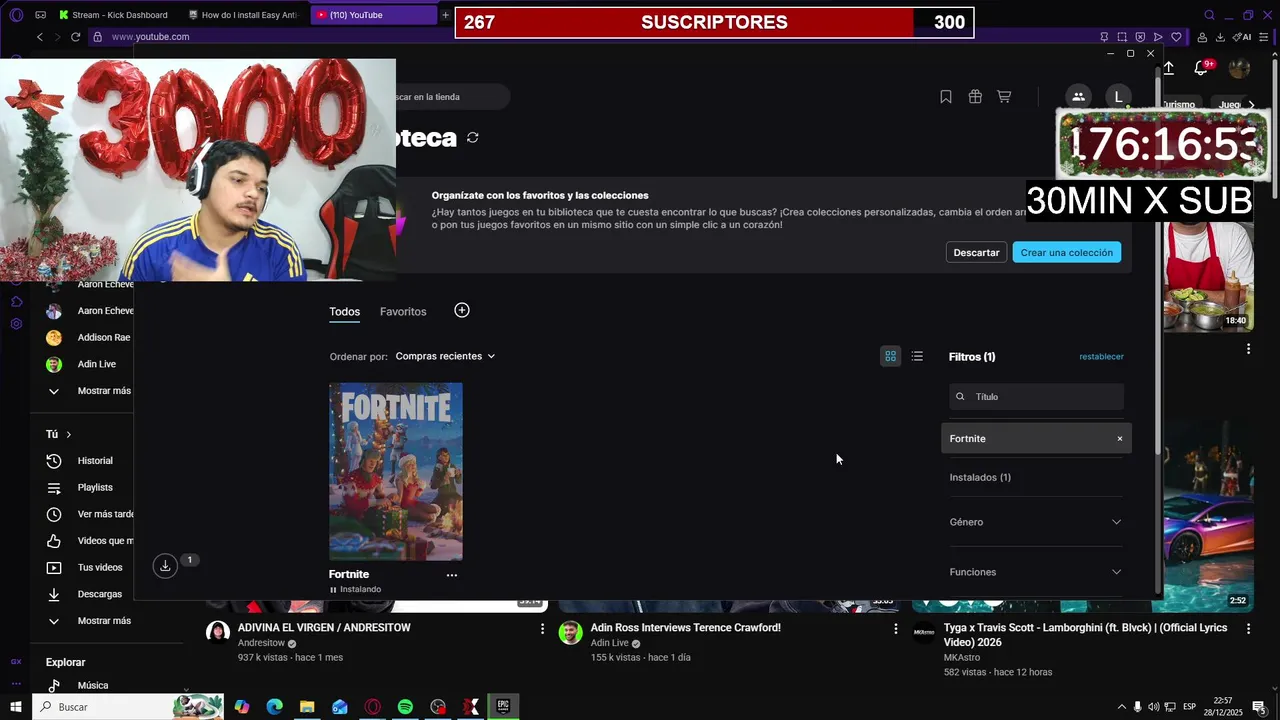Viewport: 1280px width, 720px height.
Task: Open YouTube Historial in the sidebar
Action: pos(95,461)
